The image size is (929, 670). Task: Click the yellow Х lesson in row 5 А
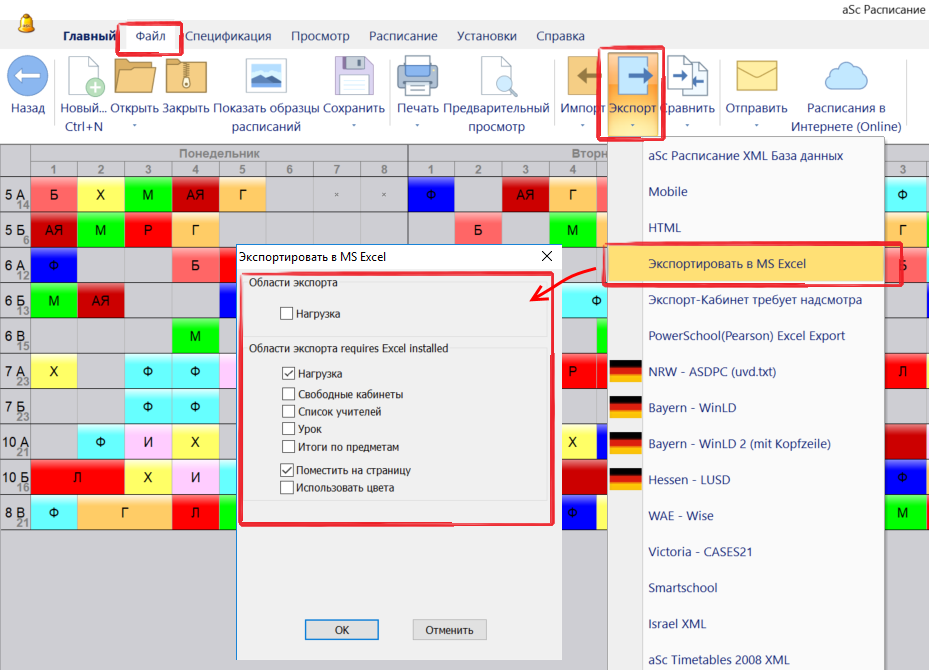tap(100, 194)
